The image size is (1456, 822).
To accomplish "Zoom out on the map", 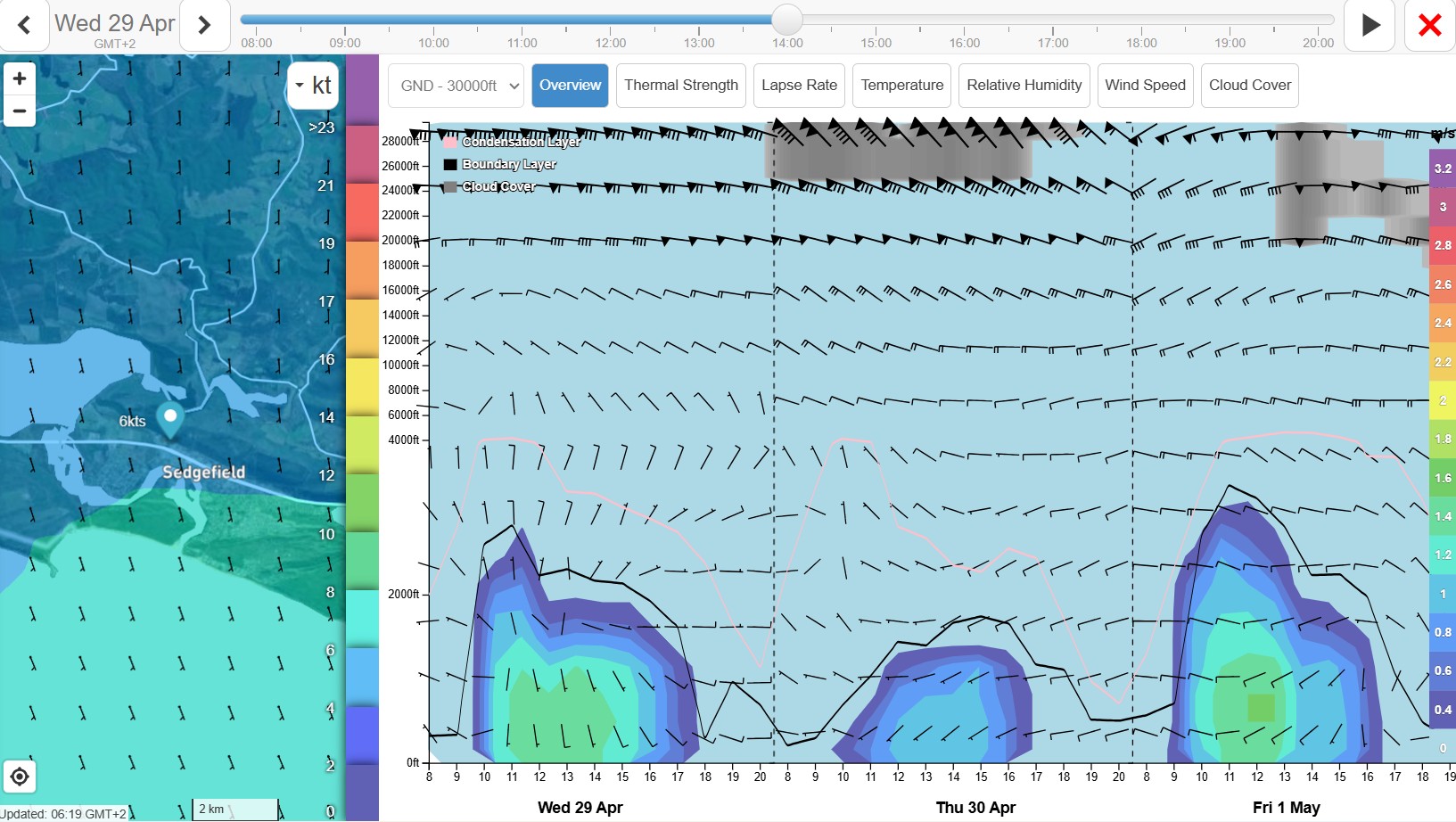I will point(20,111).
